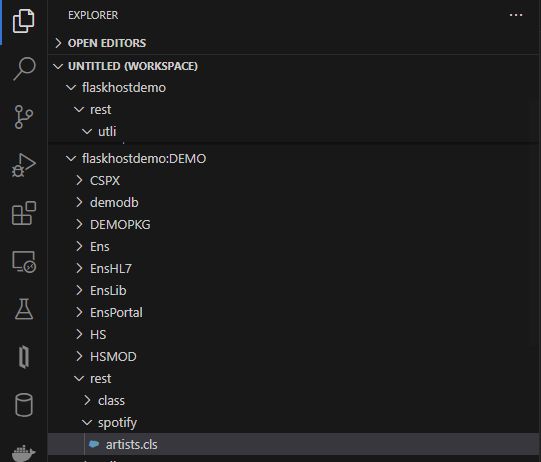Open the Docker whale icon view
This screenshot has height=462, width=541.
click(x=23, y=453)
